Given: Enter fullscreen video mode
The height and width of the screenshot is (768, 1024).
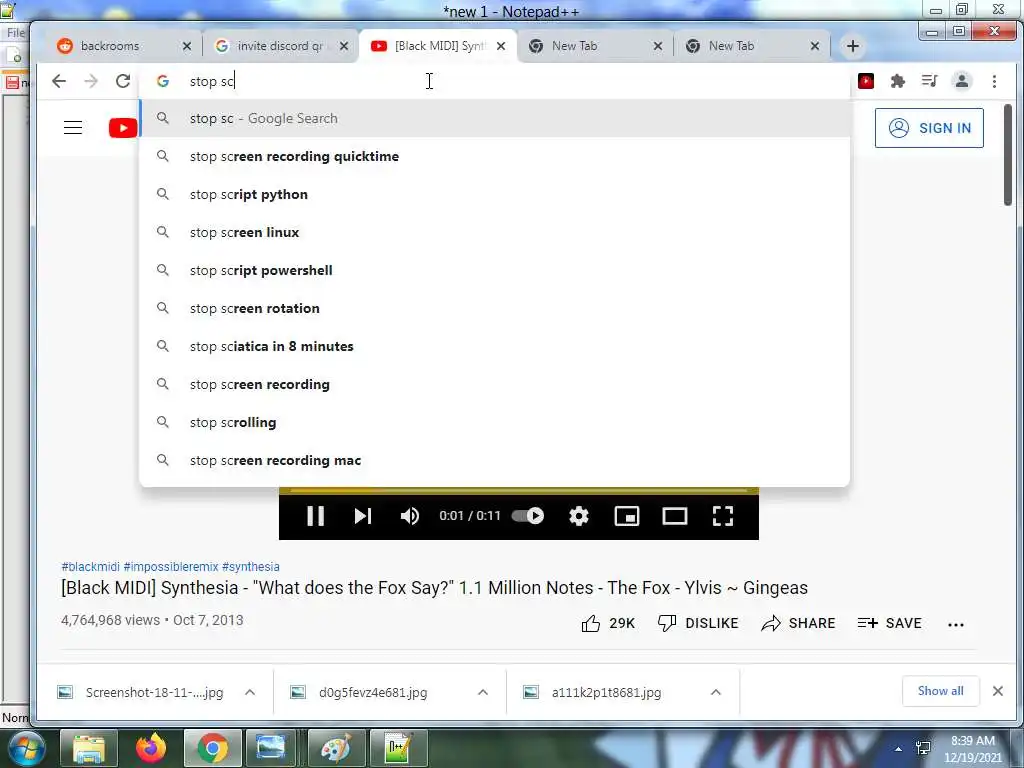Looking at the screenshot, I should pos(723,516).
